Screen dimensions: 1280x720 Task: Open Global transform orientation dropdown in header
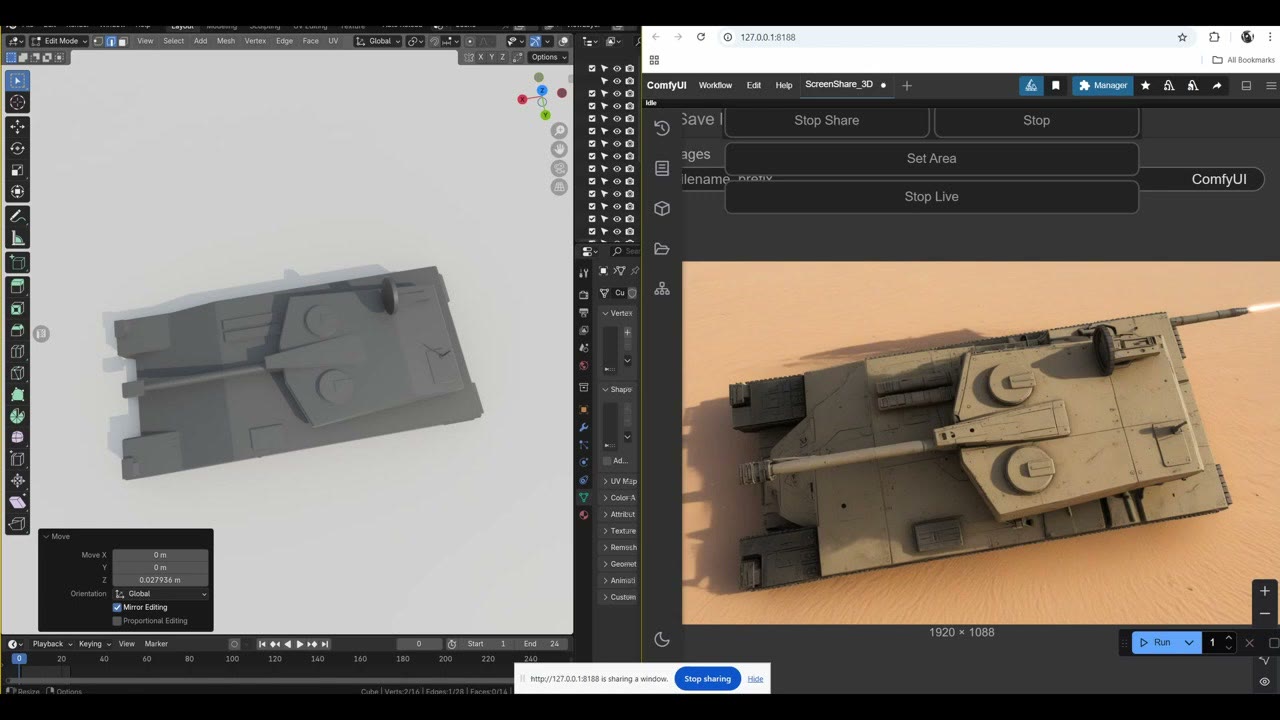(379, 41)
